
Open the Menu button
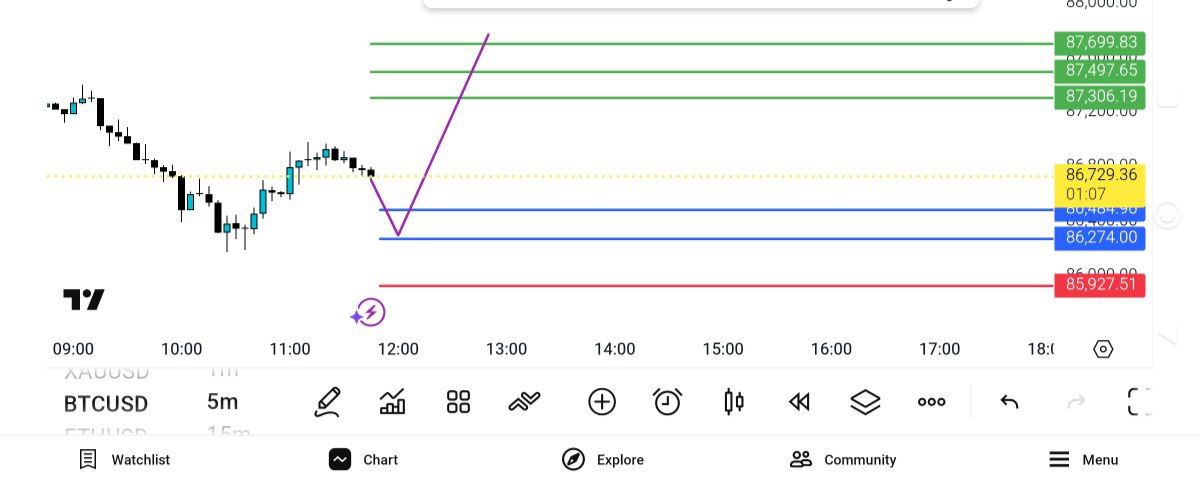point(1083,460)
